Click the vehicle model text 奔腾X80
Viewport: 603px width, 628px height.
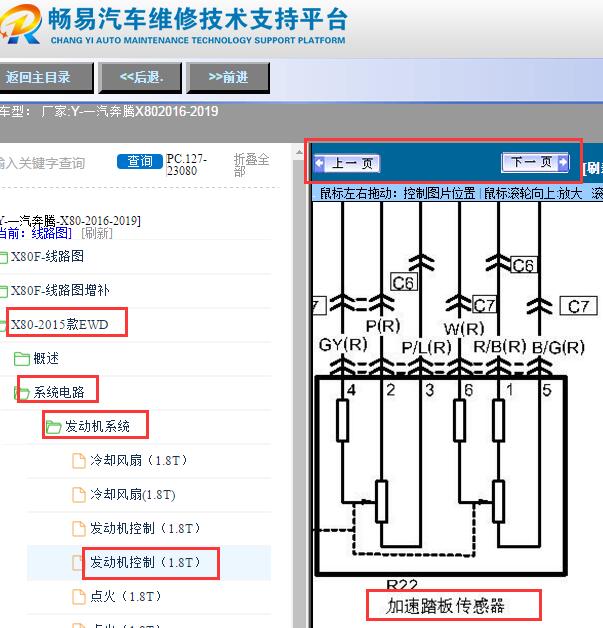137,111
